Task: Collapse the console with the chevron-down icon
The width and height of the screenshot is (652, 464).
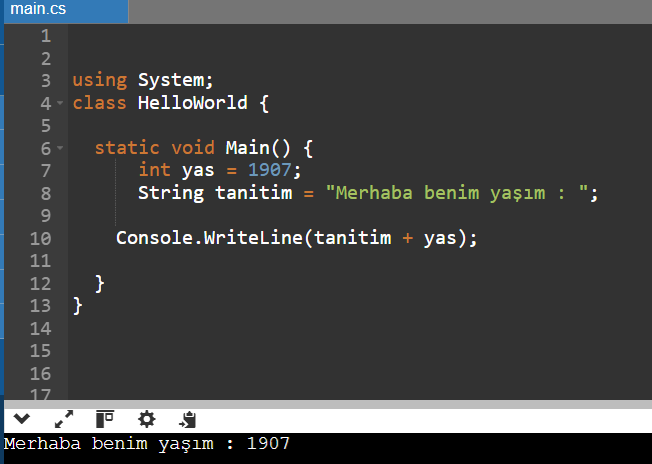Action: tap(22, 419)
